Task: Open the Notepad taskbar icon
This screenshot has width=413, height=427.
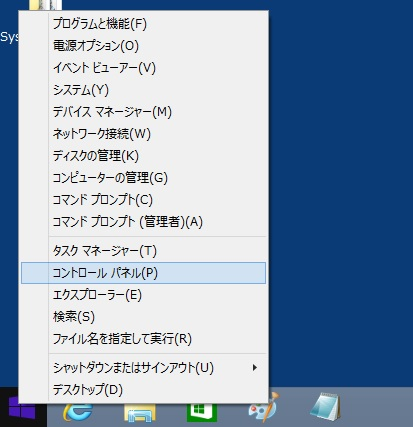Action: click(x=325, y=407)
